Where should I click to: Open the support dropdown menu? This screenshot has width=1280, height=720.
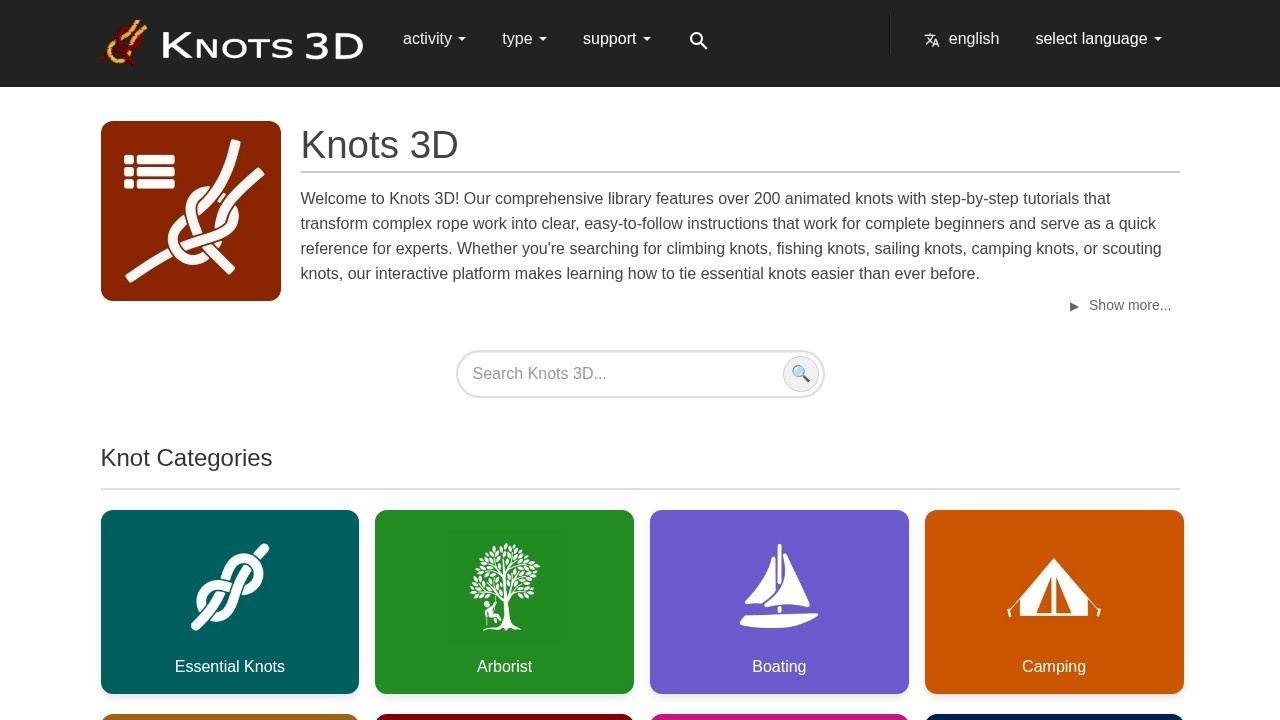tap(616, 39)
